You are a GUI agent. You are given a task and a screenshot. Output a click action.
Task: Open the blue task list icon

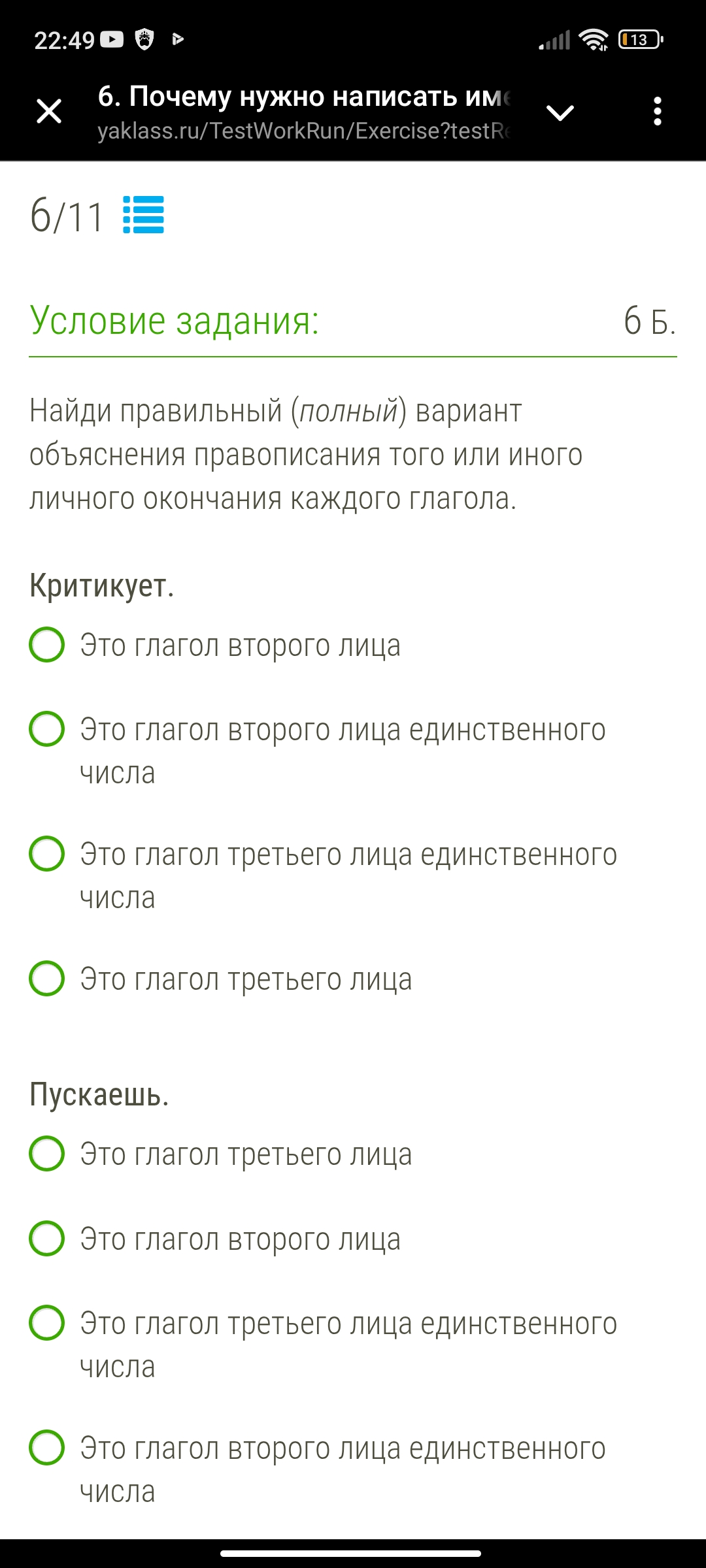(x=143, y=215)
